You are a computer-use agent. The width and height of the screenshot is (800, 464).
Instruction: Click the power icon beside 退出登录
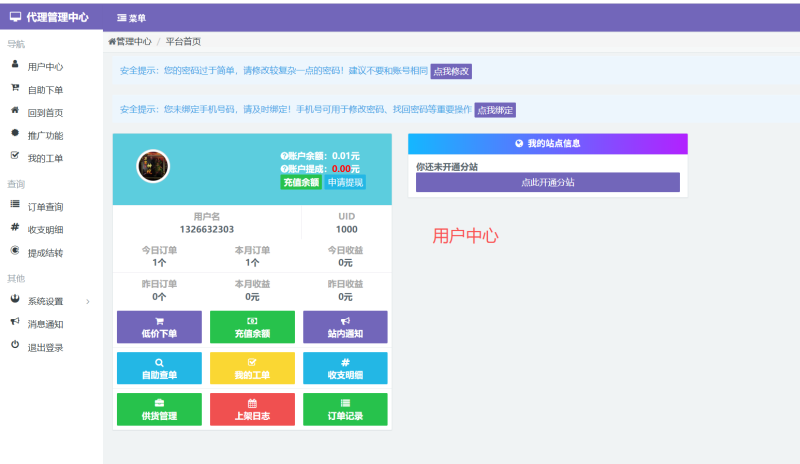15,345
